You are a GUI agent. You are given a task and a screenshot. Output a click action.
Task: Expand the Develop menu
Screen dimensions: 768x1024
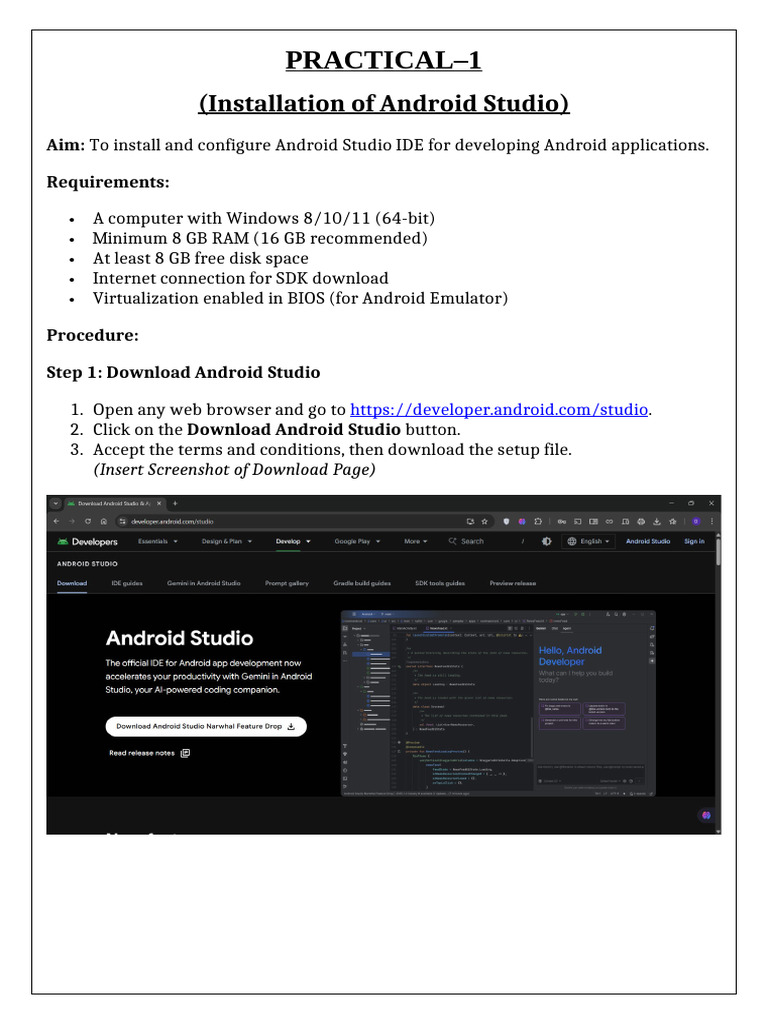[293, 541]
